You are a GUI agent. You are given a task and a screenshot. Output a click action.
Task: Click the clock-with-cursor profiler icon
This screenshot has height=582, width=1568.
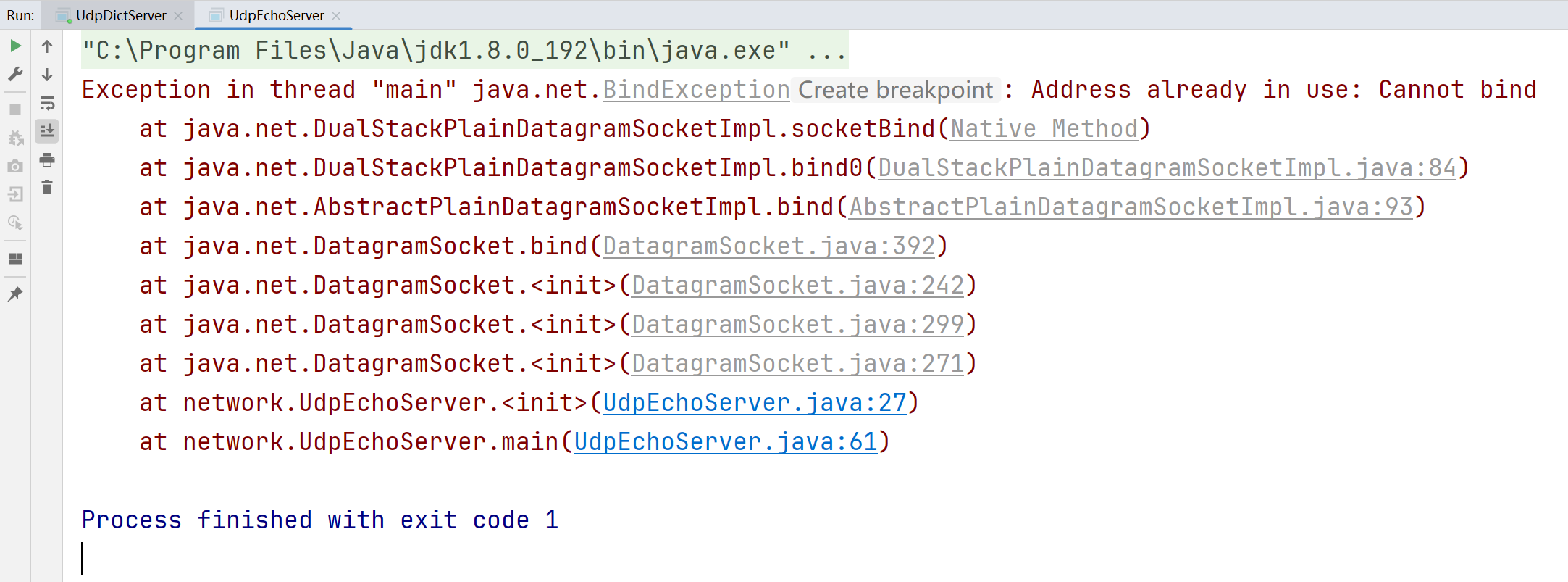[x=15, y=223]
